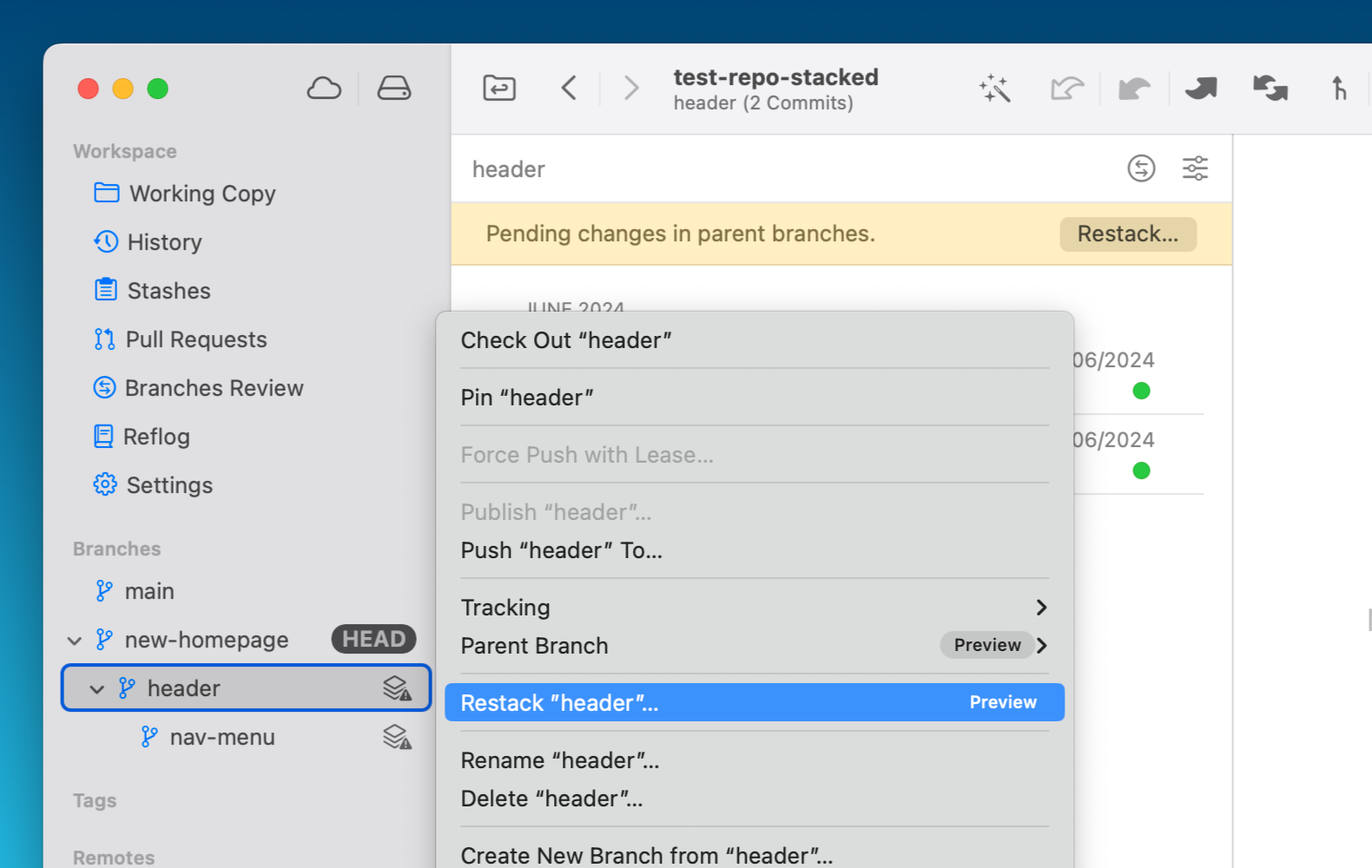Click the Restack button in the yellow banner
The height and width of the screenshot is (868, 1372).
(1127, 233)
